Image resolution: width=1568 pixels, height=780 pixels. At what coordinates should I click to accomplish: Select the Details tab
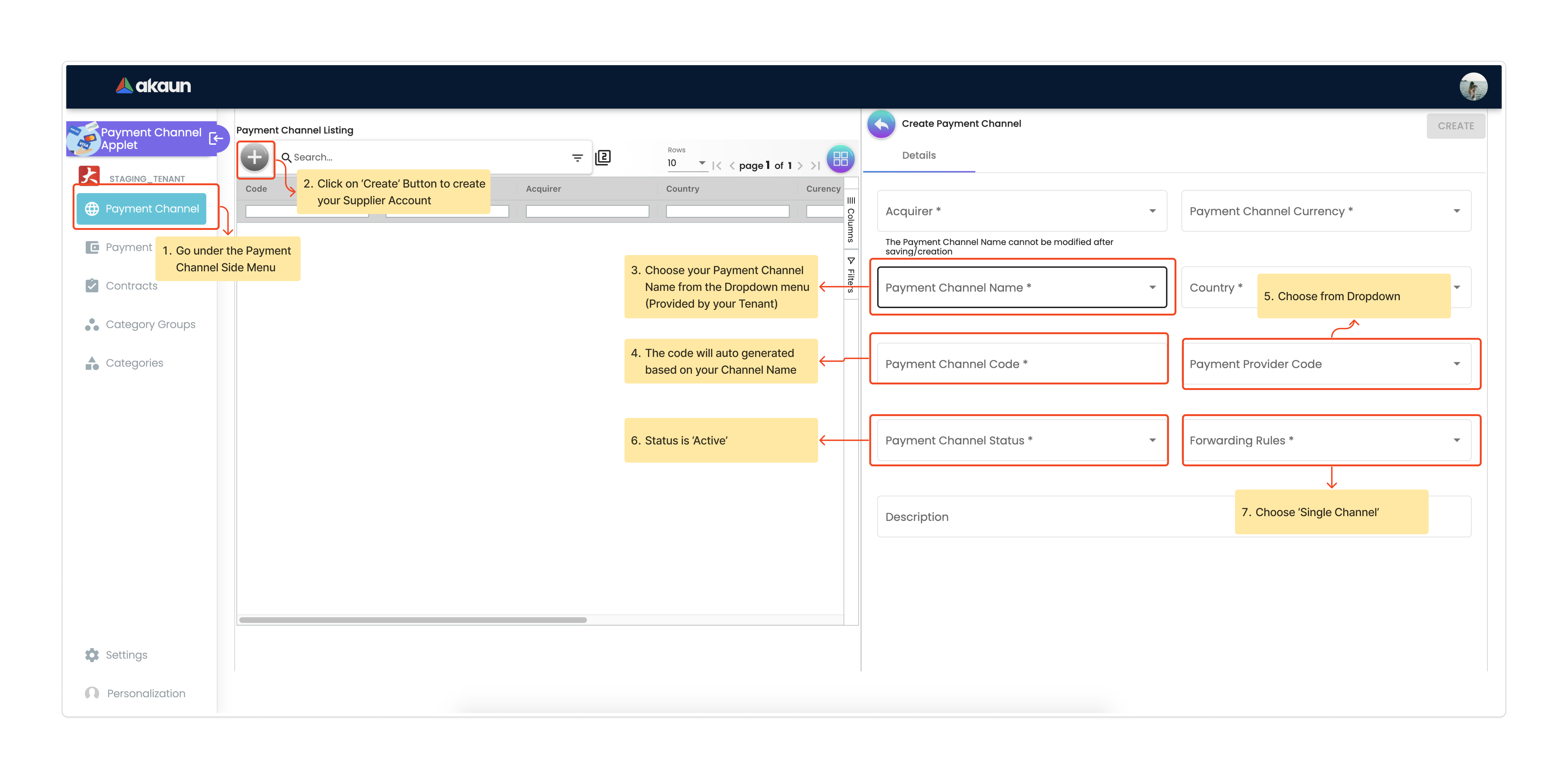(x=919, y=155)
